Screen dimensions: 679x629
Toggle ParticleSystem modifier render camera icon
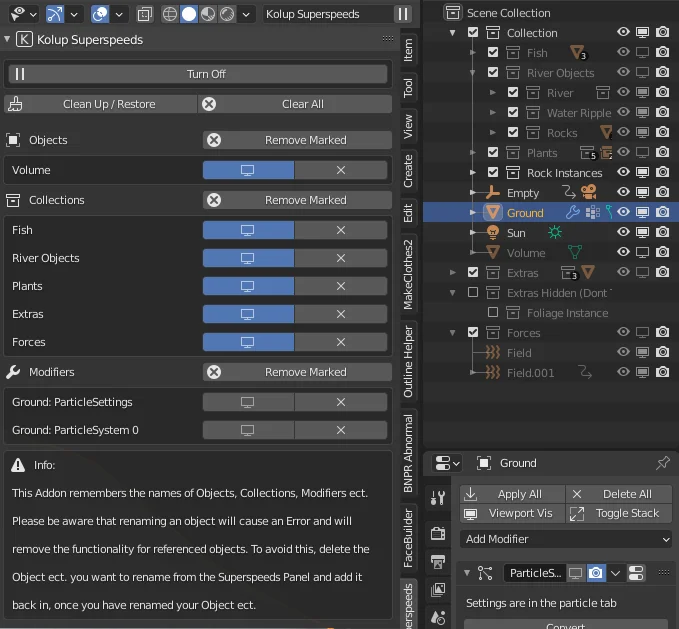tap(596, 573)
